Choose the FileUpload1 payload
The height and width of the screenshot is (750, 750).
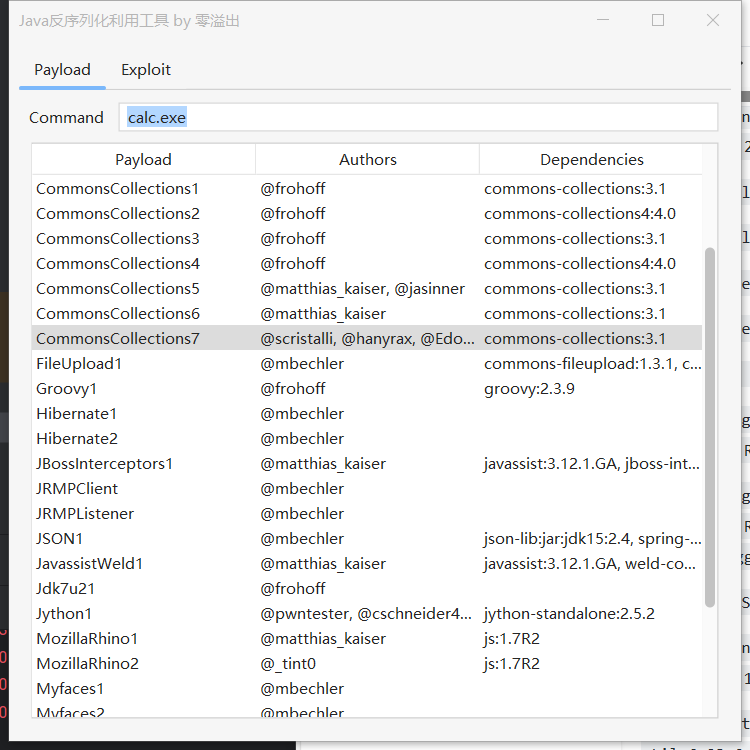point(79,364)
